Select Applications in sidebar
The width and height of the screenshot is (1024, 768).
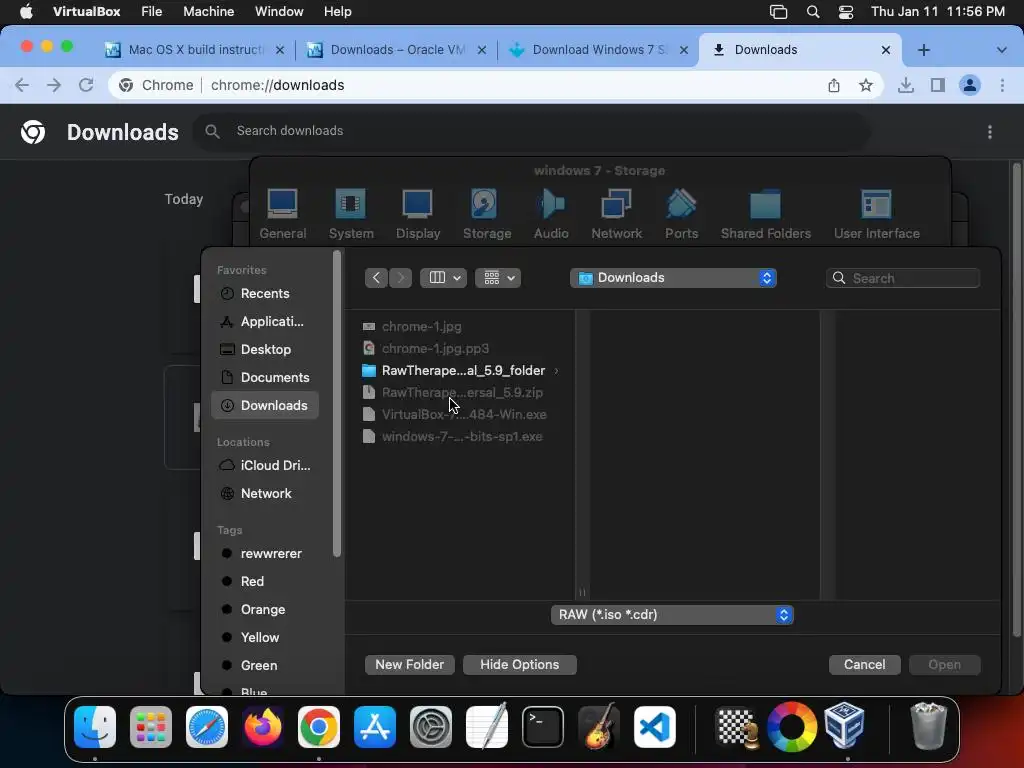[265, 322]
